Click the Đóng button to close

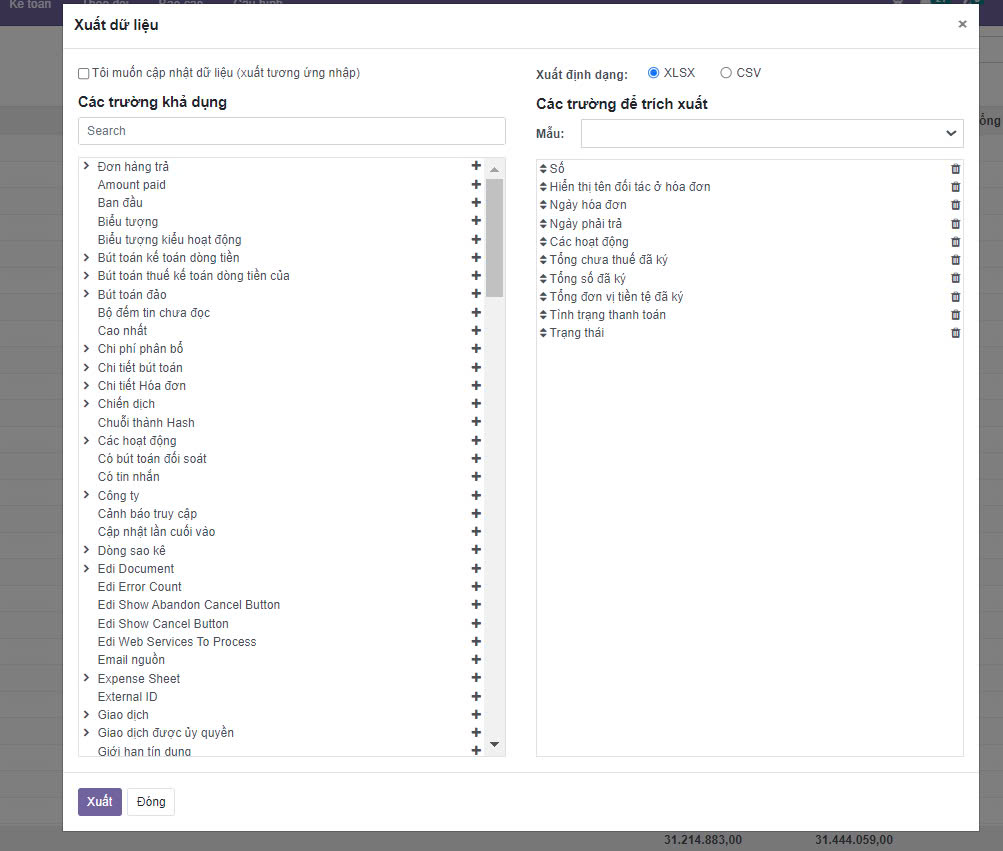[x=151, y=802]
